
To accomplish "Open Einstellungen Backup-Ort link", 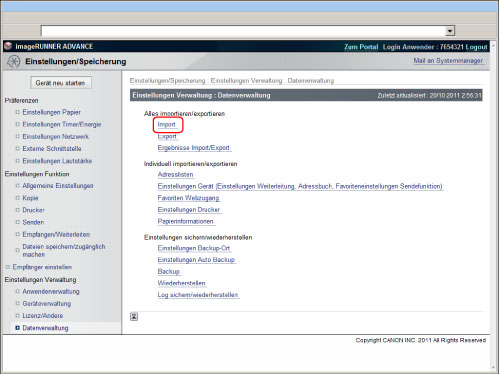I will [x=194, y=248].
